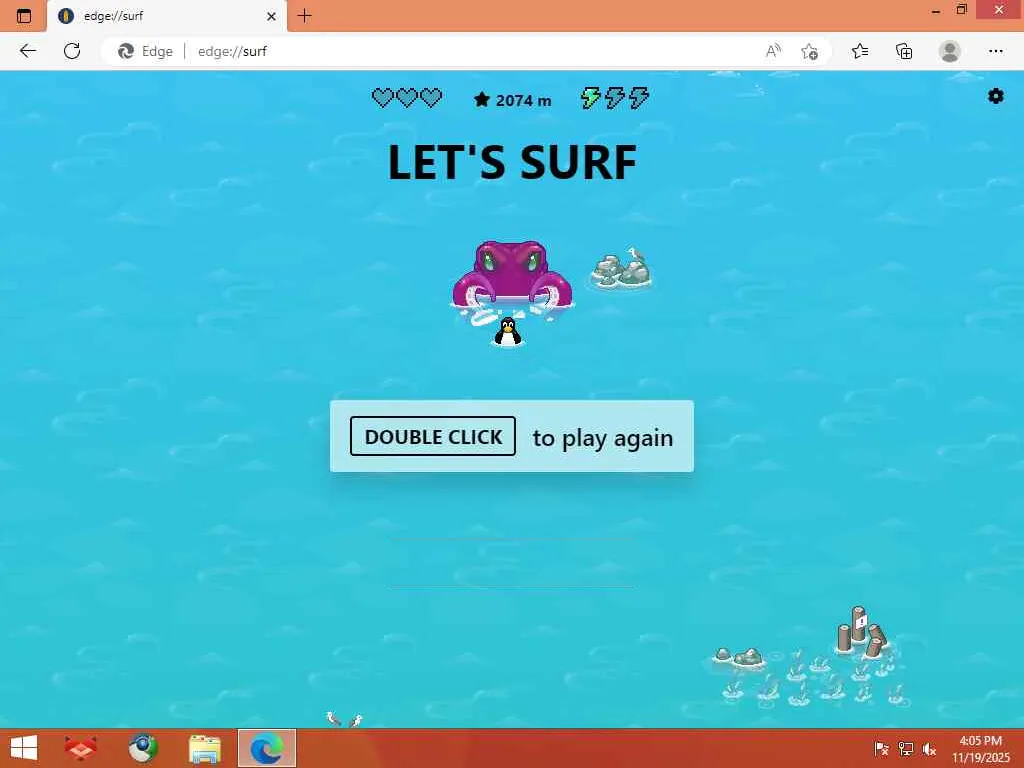
Task: Open File Explorer from the taskbar
Action: pyautogui.click(x=204, y=748)
